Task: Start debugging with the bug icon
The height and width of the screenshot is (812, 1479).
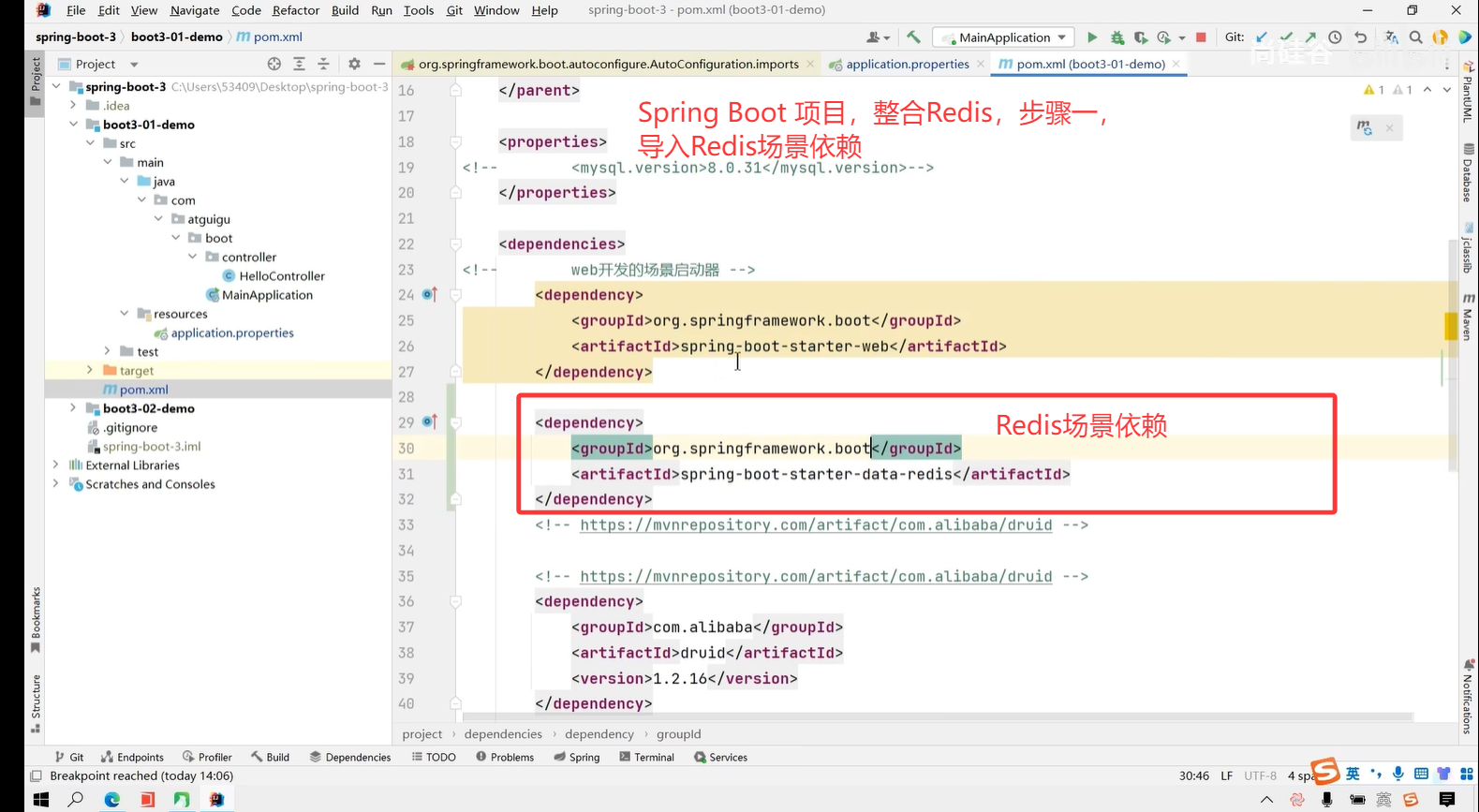Action: (1117, 37)
